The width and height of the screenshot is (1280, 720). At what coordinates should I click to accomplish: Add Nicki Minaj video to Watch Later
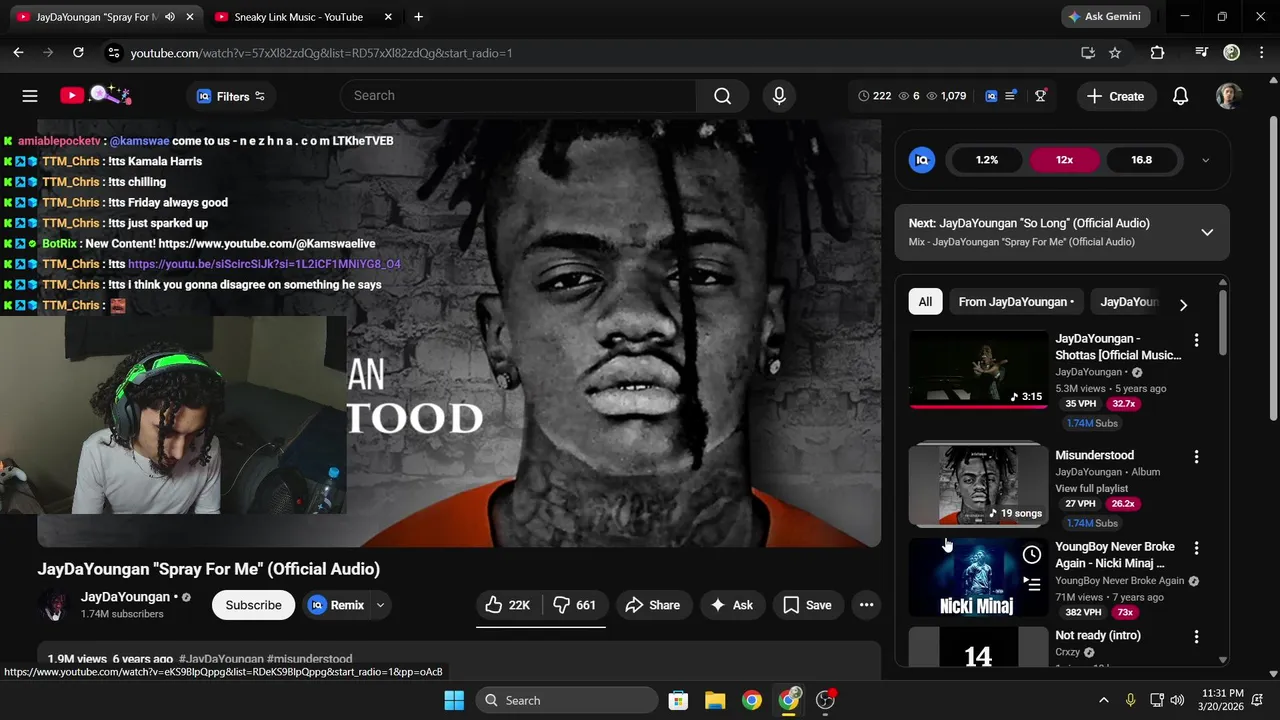1032,555
